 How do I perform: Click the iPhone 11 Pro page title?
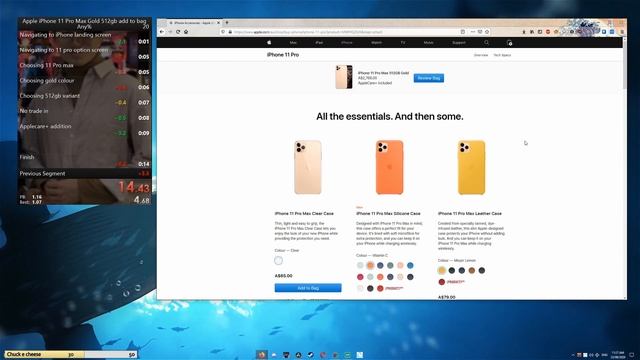(283, 55)
